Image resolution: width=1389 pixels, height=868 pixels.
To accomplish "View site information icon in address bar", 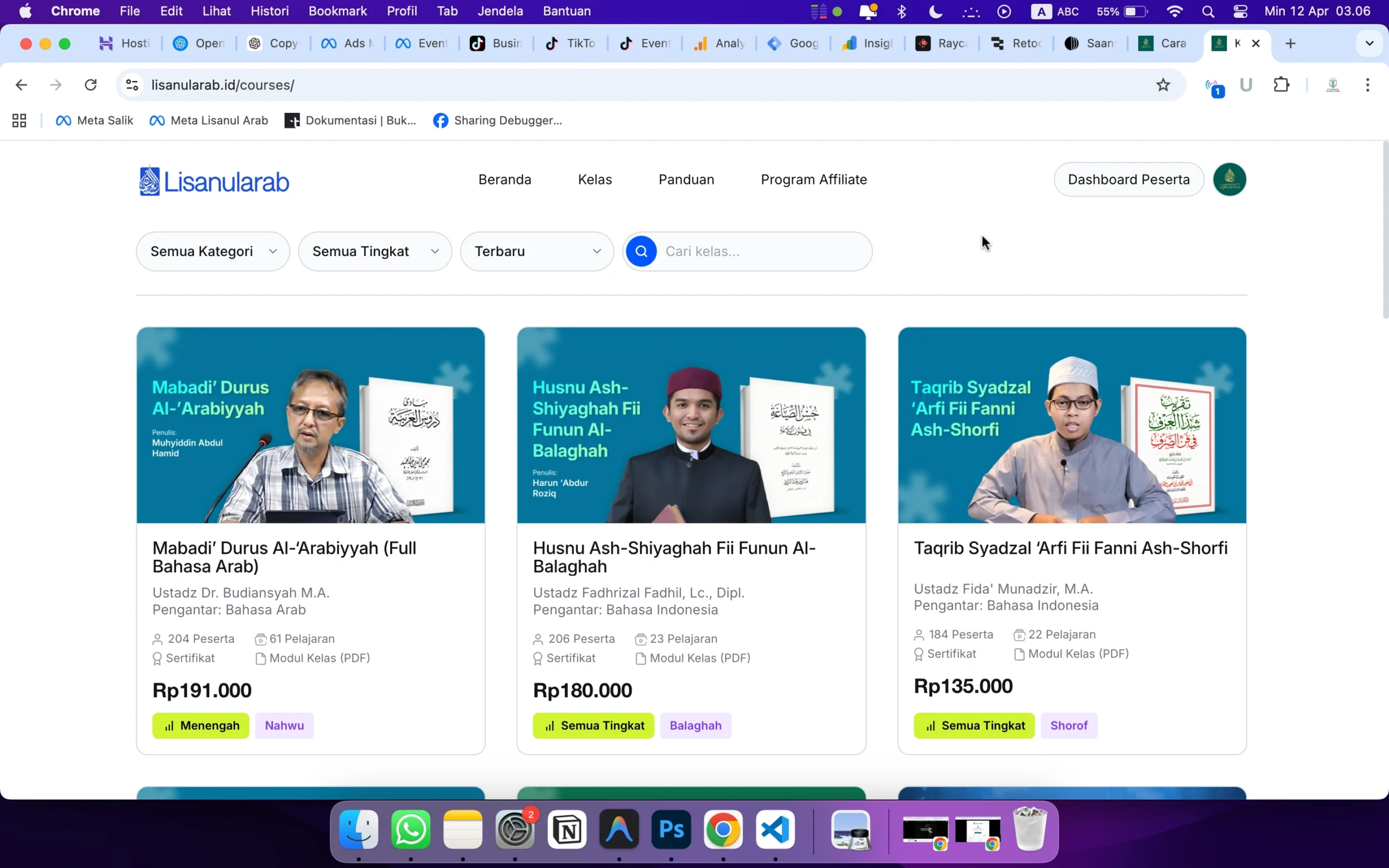I will (132, 85).
